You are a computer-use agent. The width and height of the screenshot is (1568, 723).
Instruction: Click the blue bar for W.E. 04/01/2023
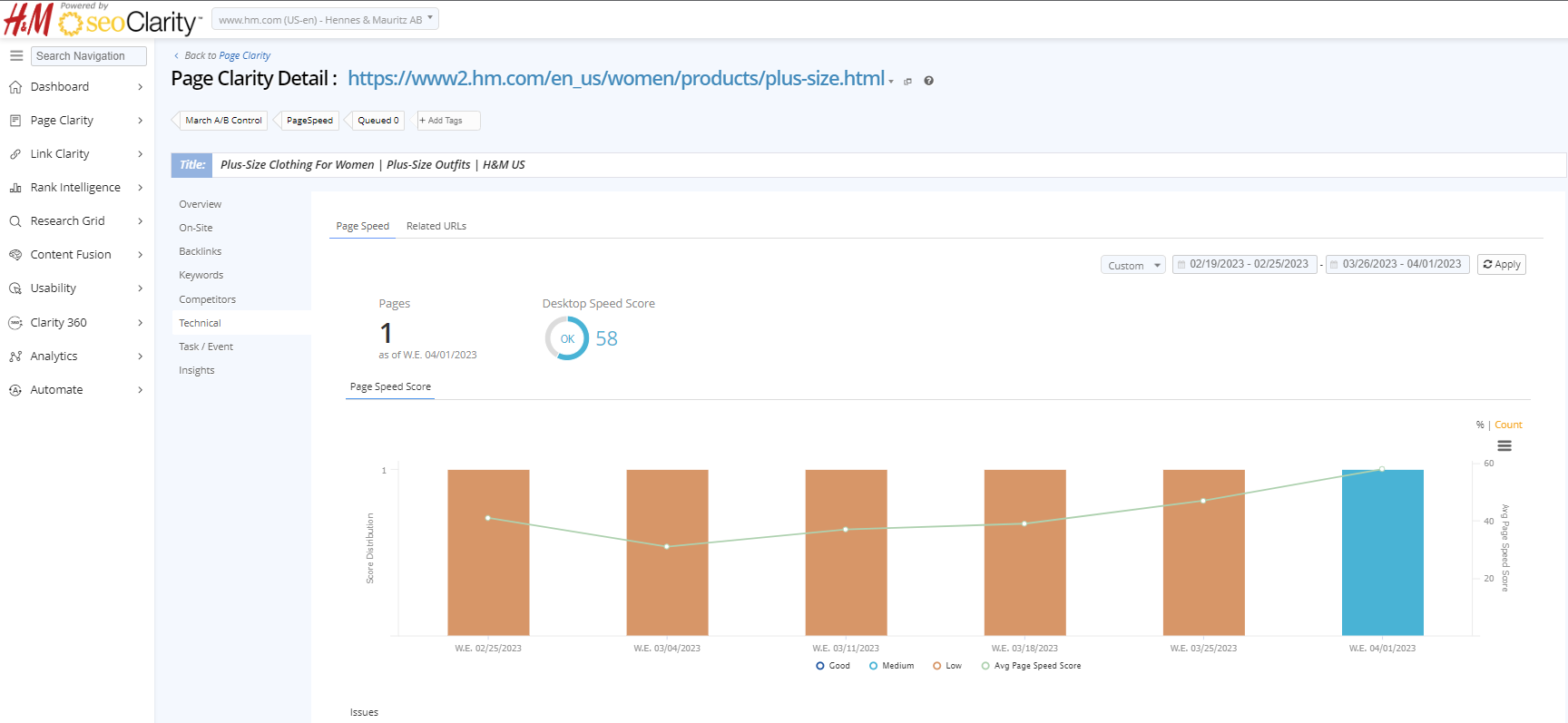(1382, 553)
